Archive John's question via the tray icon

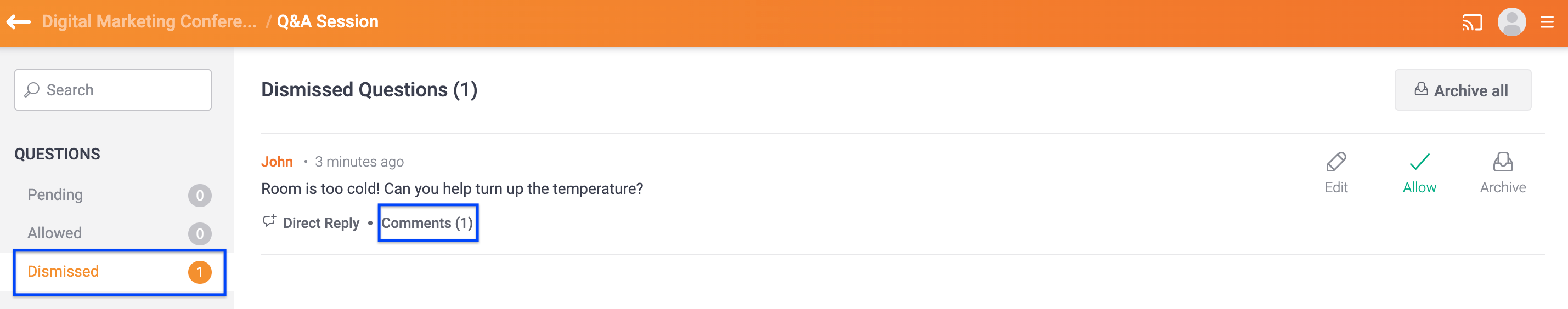tap(1503, 162)
